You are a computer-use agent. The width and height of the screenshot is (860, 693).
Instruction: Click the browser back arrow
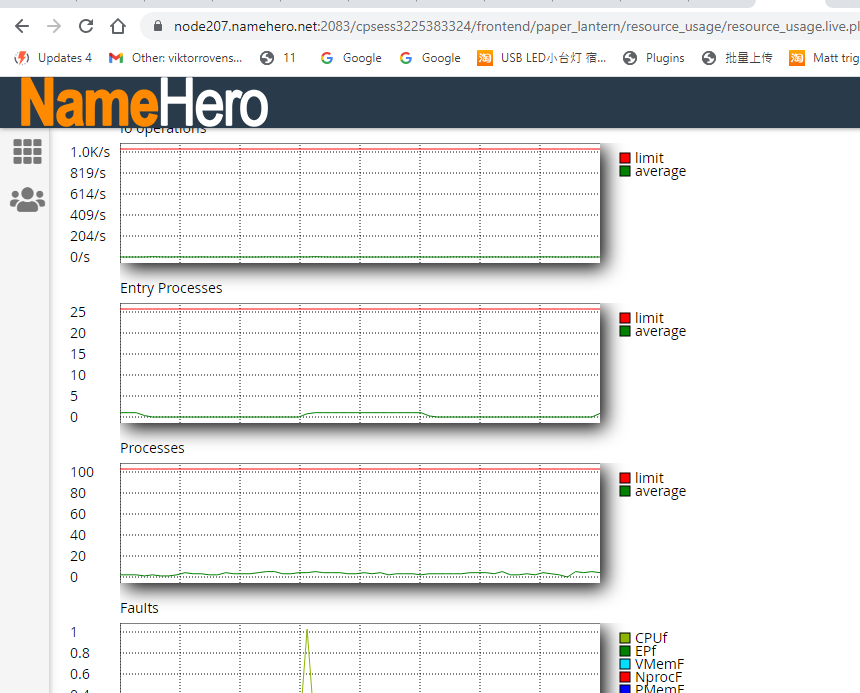(22, 26)
